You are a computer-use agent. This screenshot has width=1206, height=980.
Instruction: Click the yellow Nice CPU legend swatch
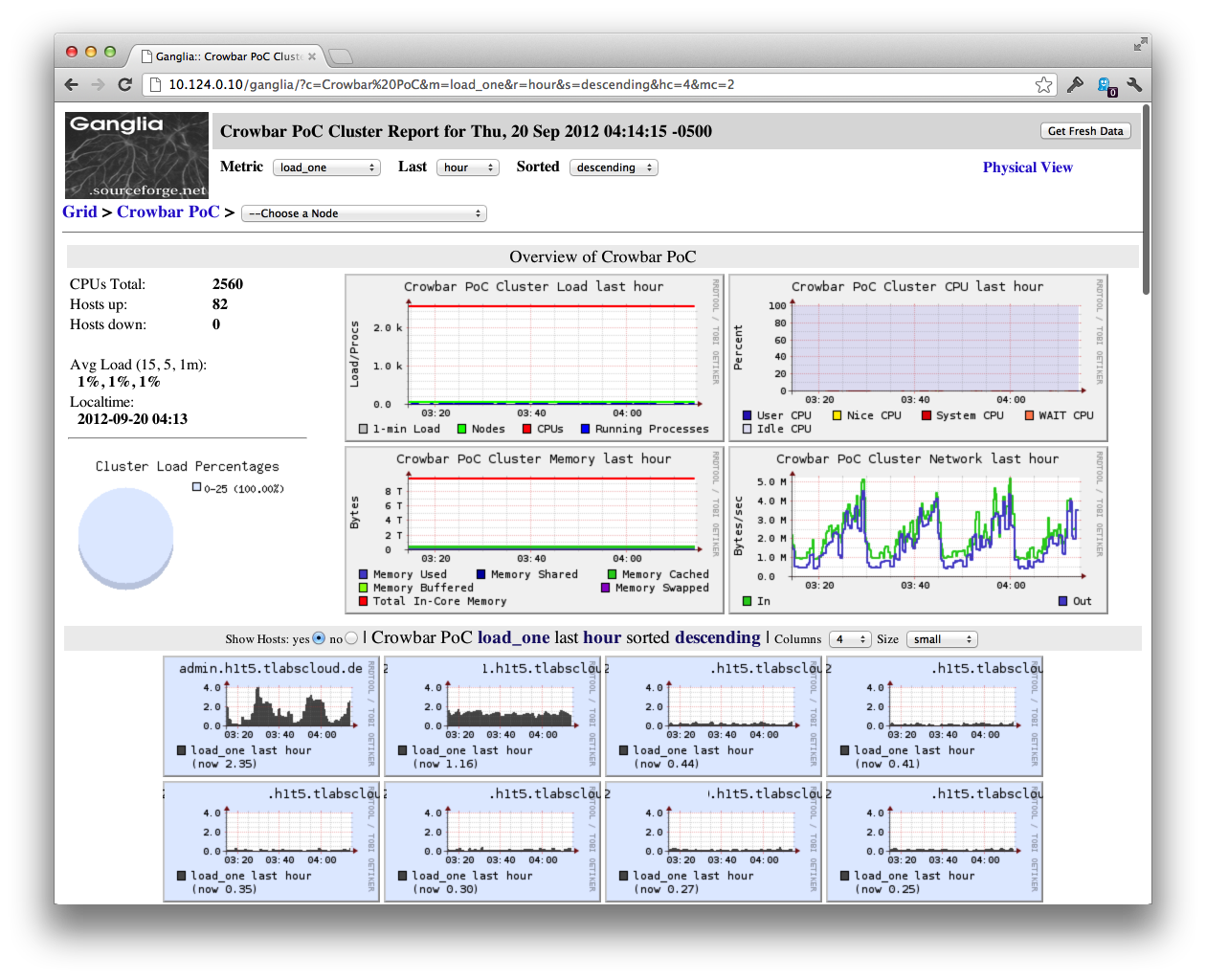[x=837, y=415]
